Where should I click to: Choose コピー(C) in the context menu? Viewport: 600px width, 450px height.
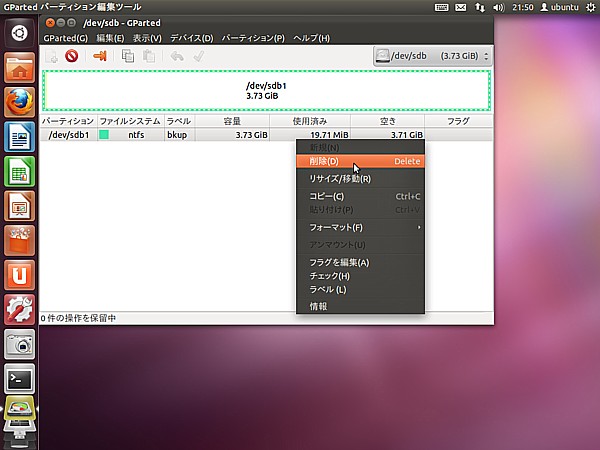pyautogui.click(x=360, y=196)
